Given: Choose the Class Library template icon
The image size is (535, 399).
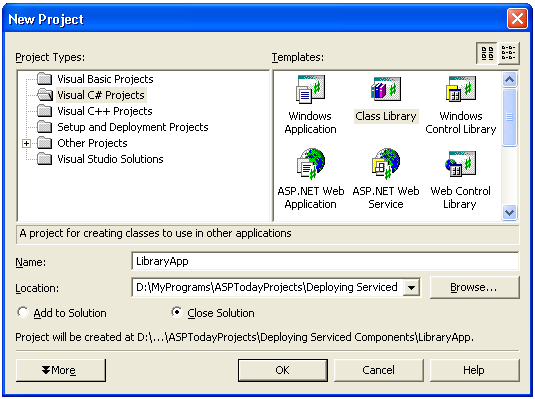Looking at the screenshot, I should (386, 89).
